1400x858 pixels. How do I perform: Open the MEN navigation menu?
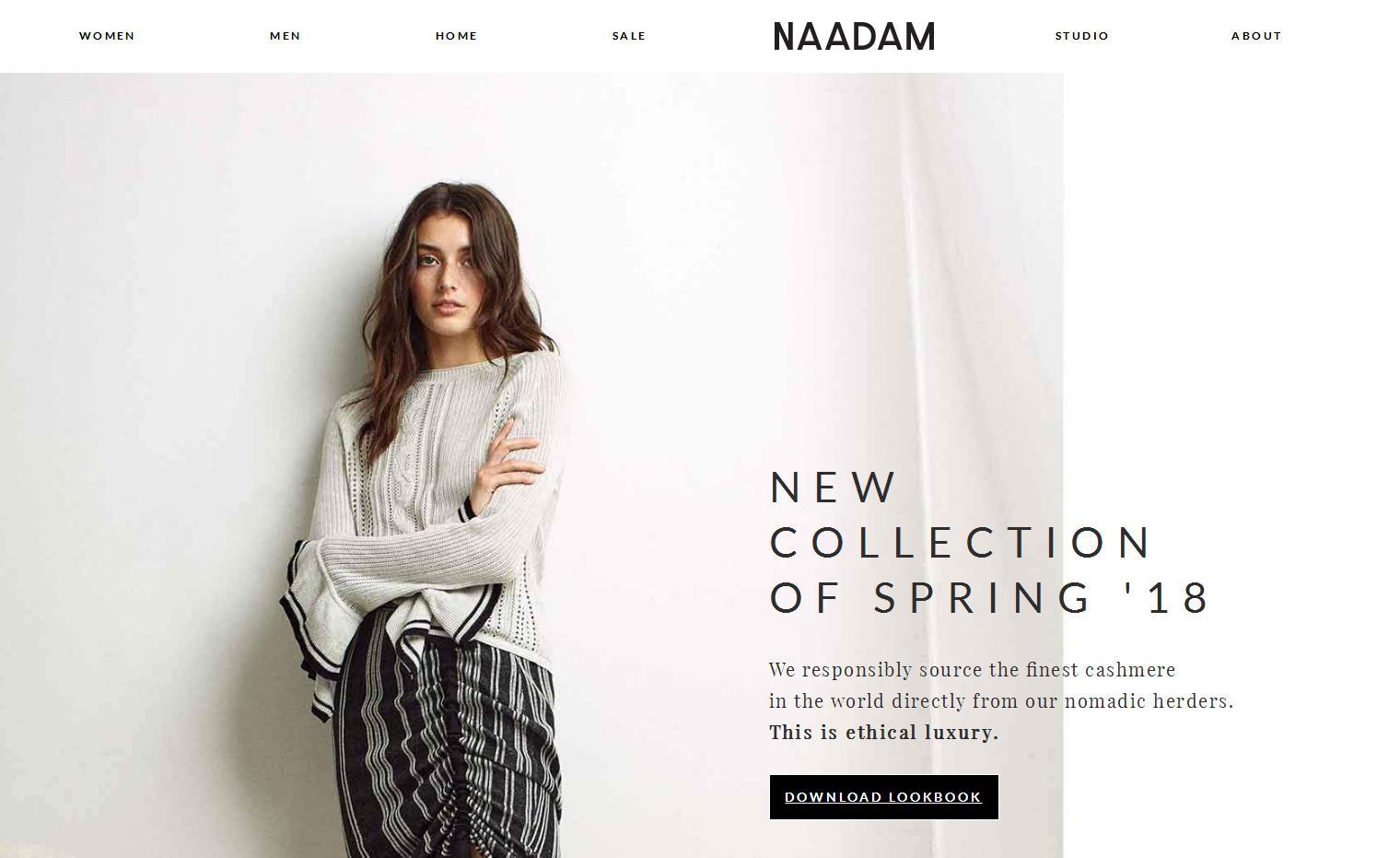pyautogui.click(x=286, y=36)
